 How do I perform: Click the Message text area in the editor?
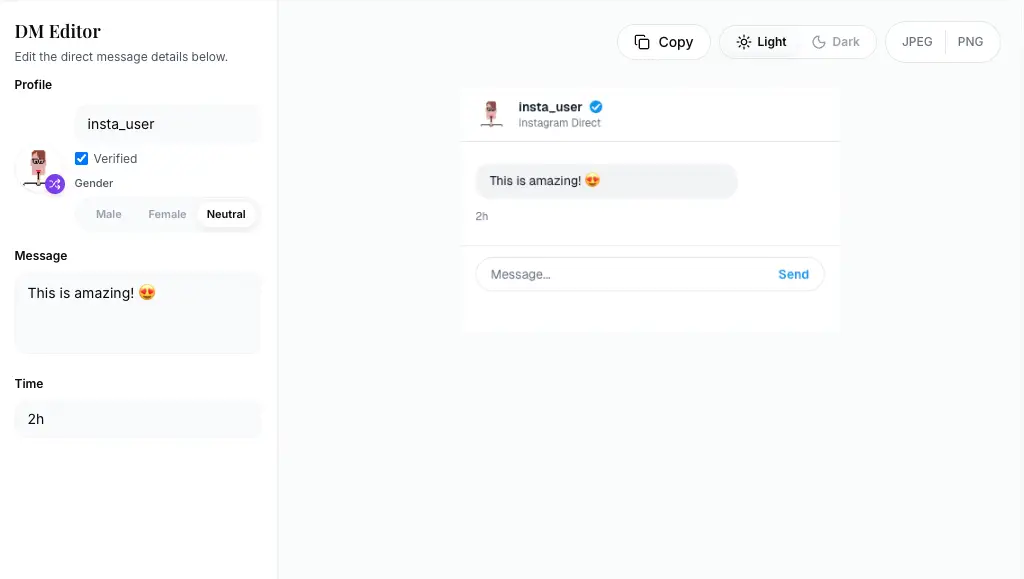(x=137, y=312)
